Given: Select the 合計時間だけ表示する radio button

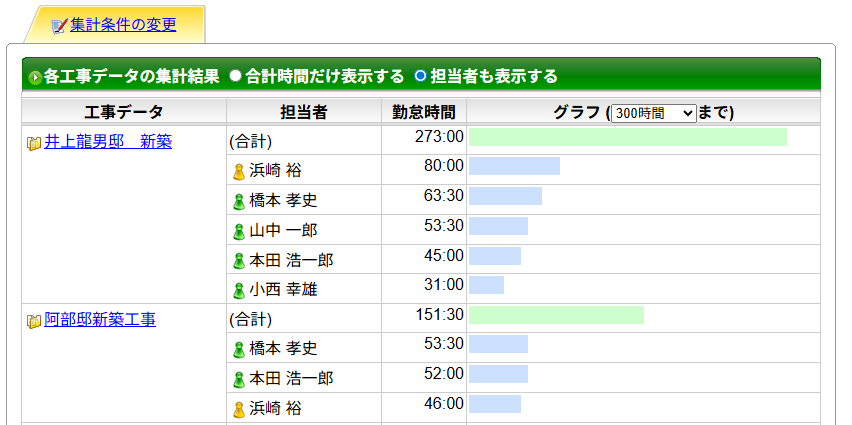Looking at the screenshot, I should click(x=236, y=76).
